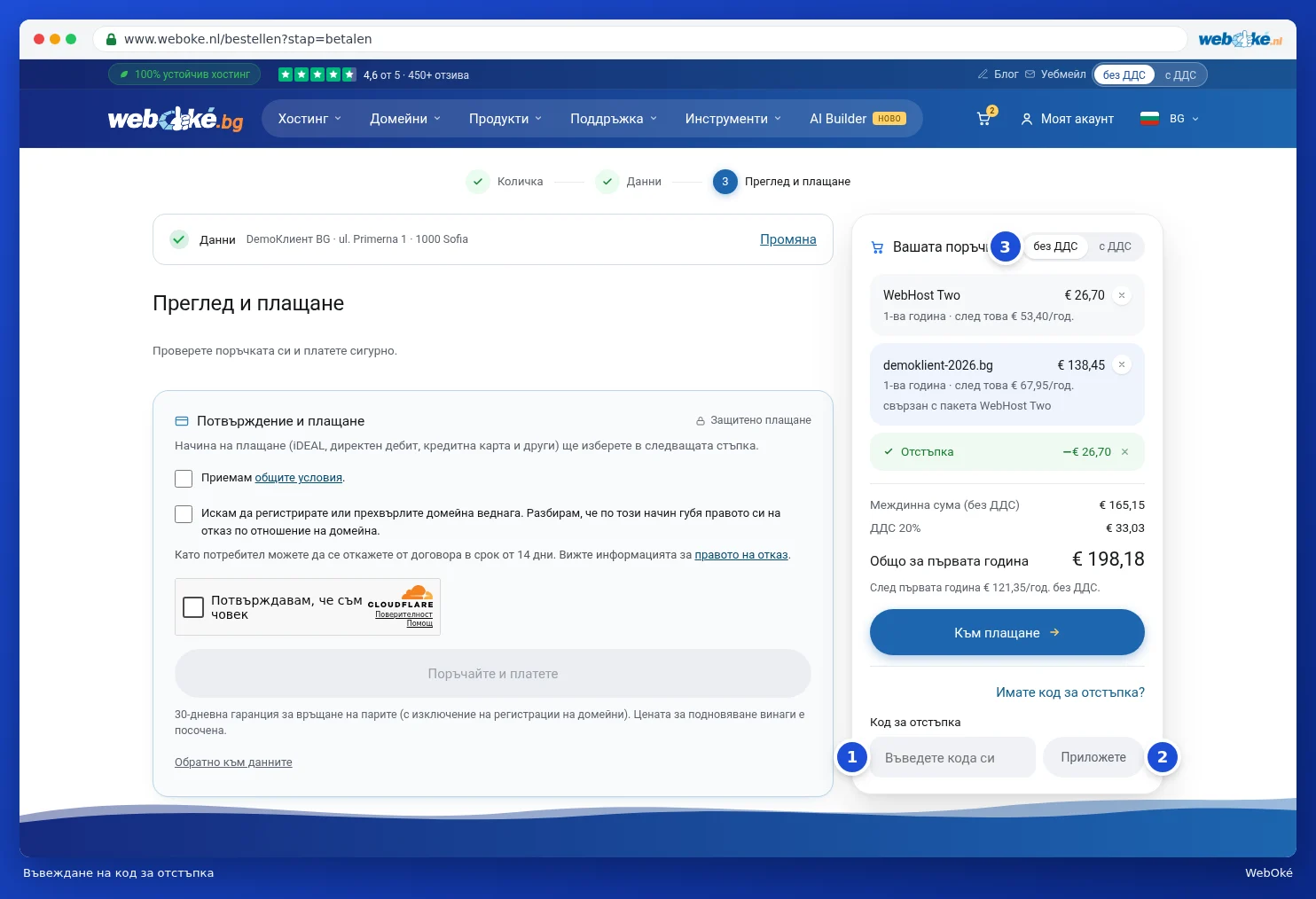
Task: Focus the Въведете кода си field
Action: coord(952,757)
